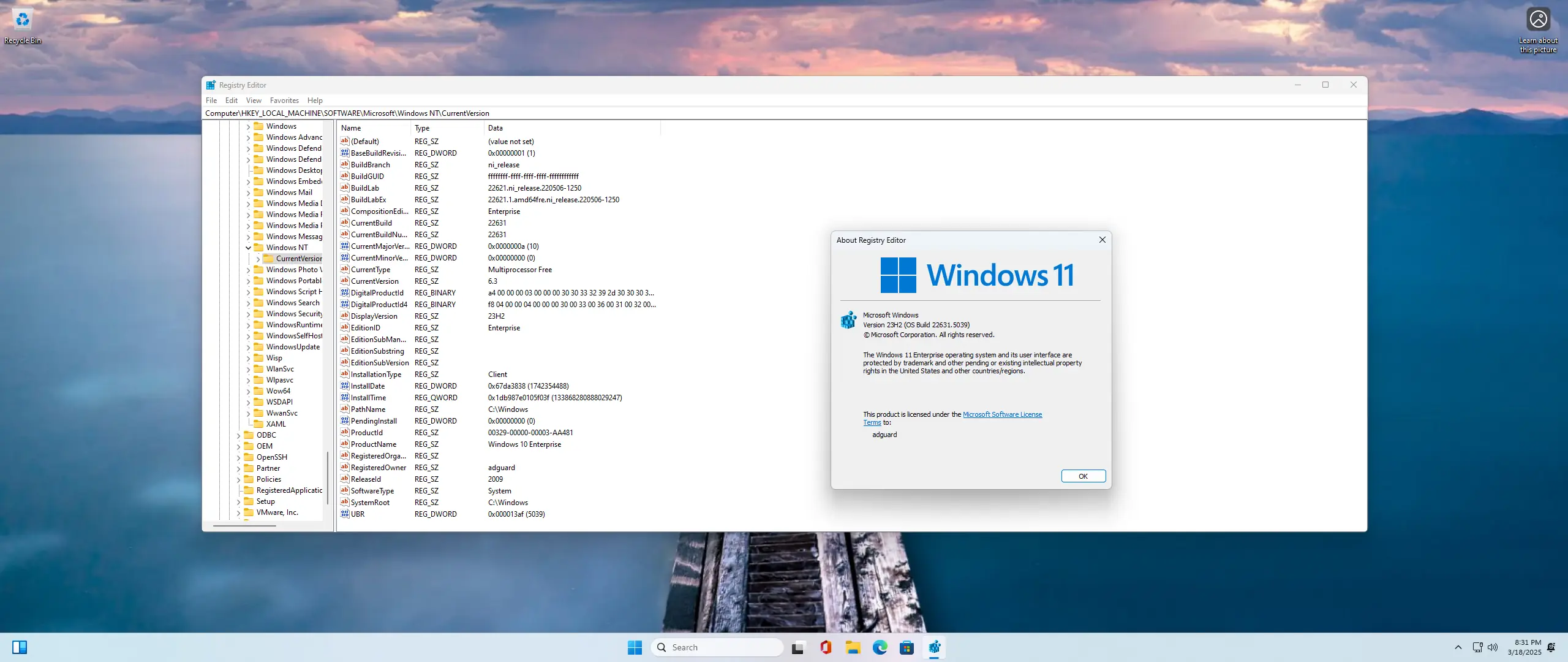Viewport: 1568px width, 662px height.
Task: Click the volume icon in the system tray
Action: pos(1493,647)
